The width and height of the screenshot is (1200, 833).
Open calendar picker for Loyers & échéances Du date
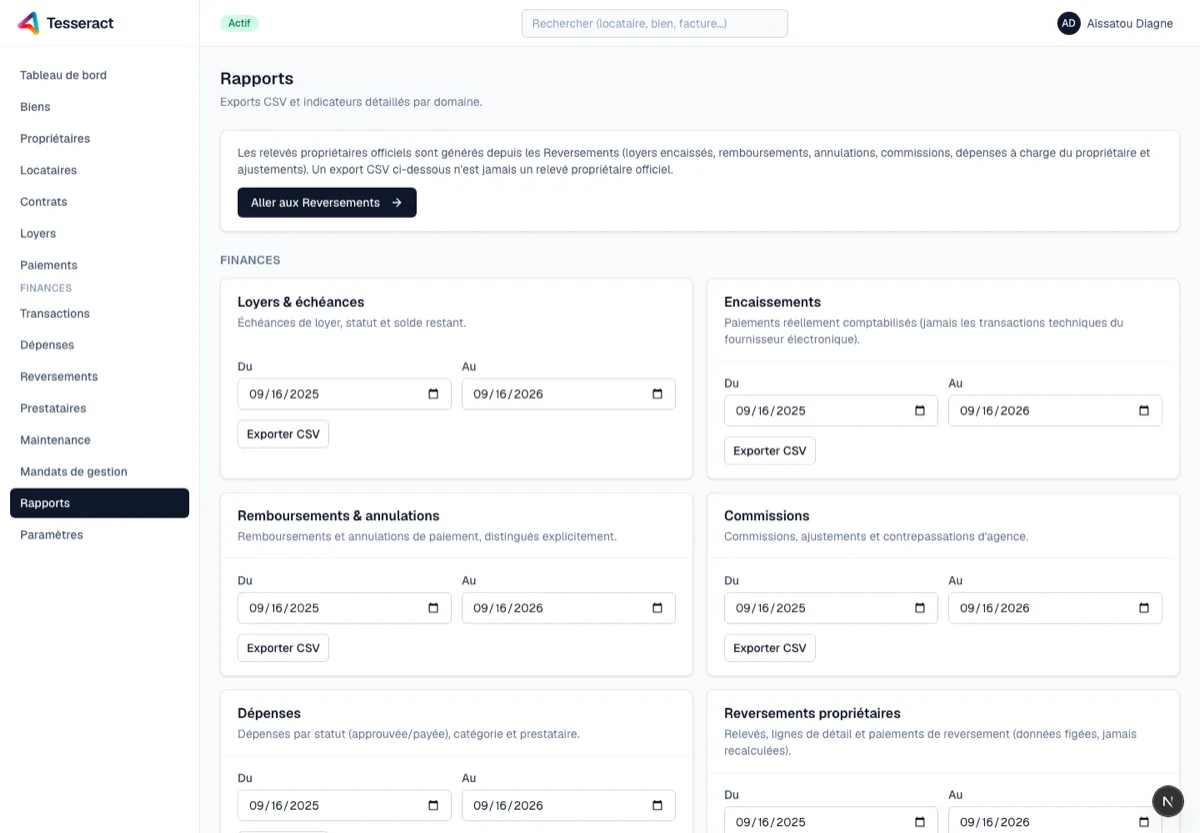point(433,394)
